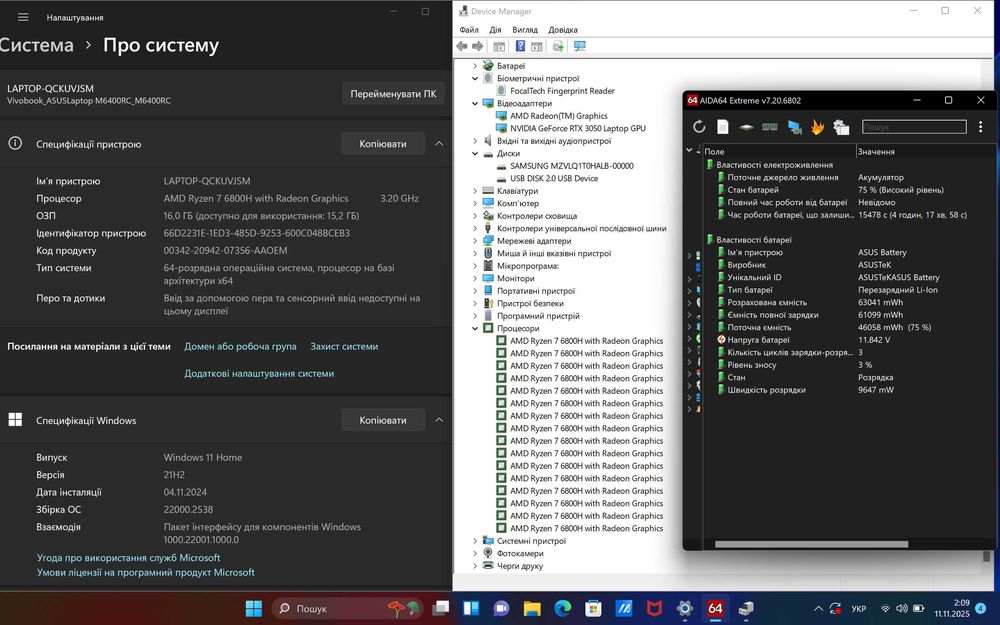1000x625 pixels.
Task: Open the Settings hamburger navigation menu
Action: pos(23,17)
